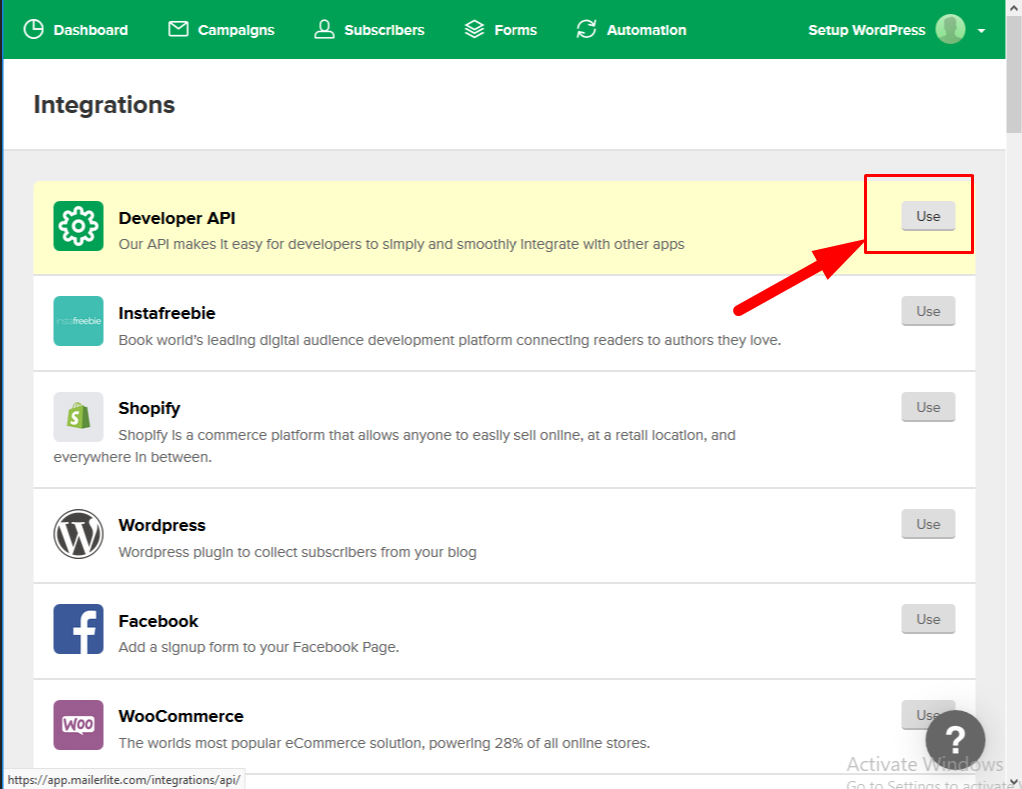Screen dimensions: 1022x789
Task: Click the Instafreebie logo icon
Action: [x=78, y=321]
